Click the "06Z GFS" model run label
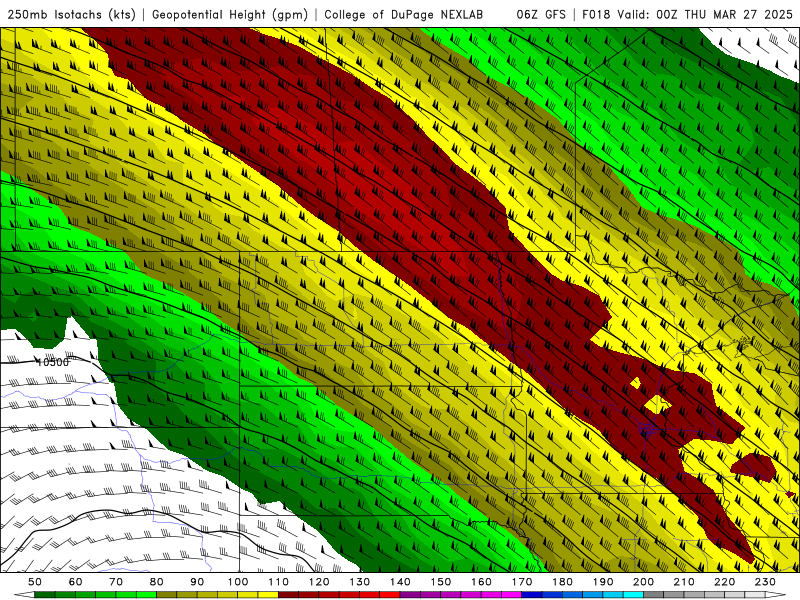 pyautogui.click(x=541, y=14)
